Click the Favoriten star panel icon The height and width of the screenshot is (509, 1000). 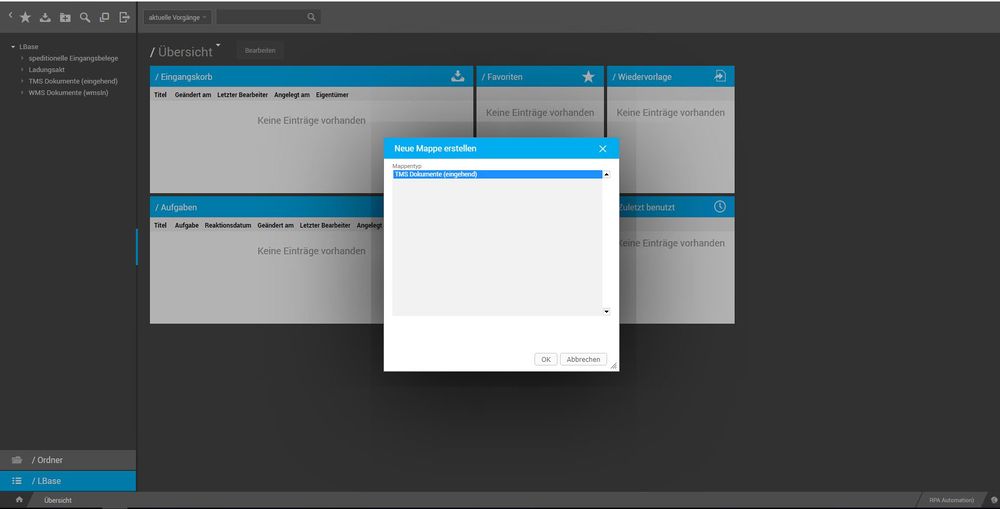coord(588,77)
